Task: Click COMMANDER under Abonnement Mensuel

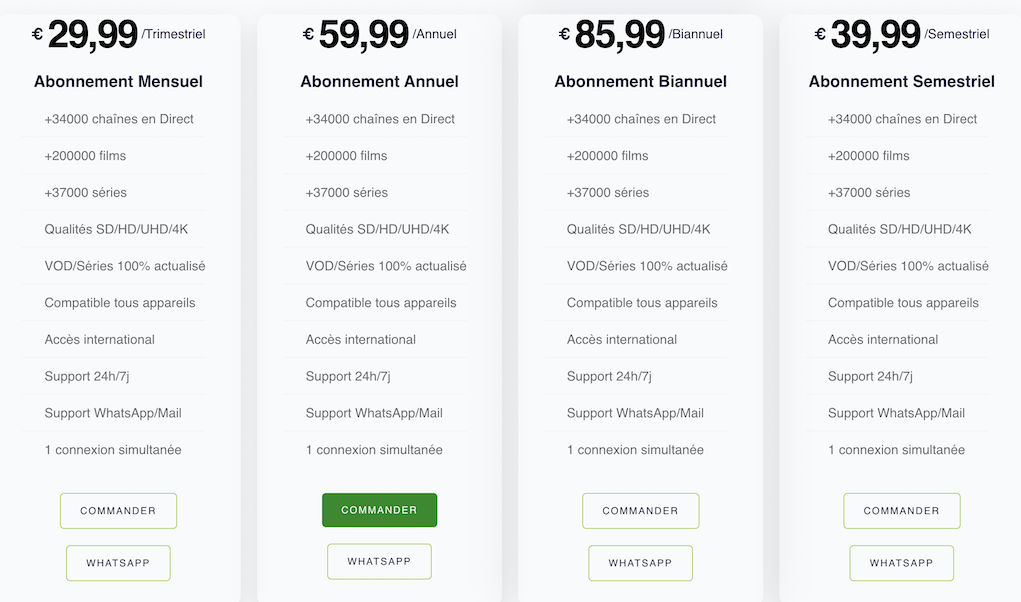Action: pyautogui.click(x=118, y=511)
